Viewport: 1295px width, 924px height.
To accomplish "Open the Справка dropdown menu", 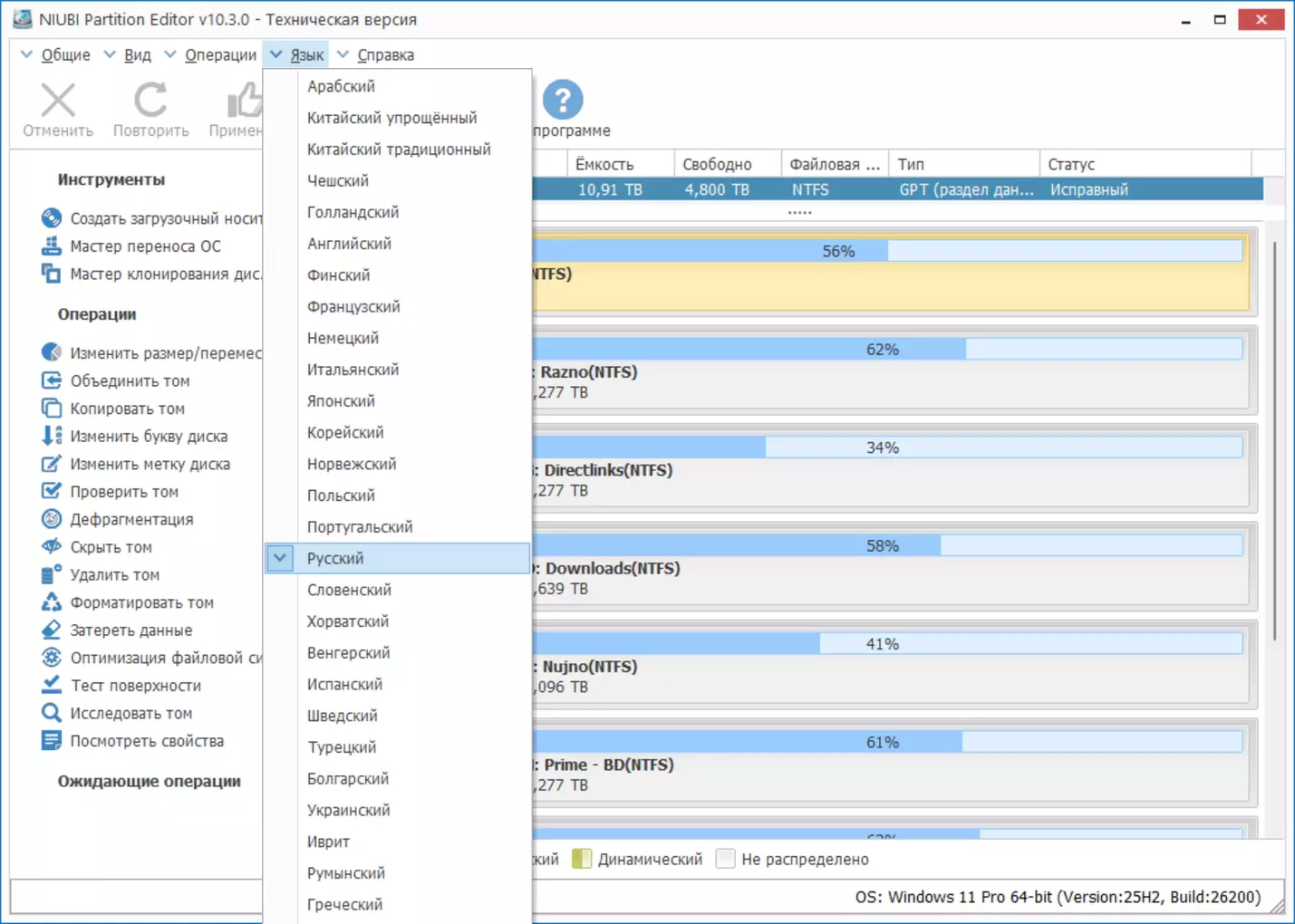I will coord(375,55).
